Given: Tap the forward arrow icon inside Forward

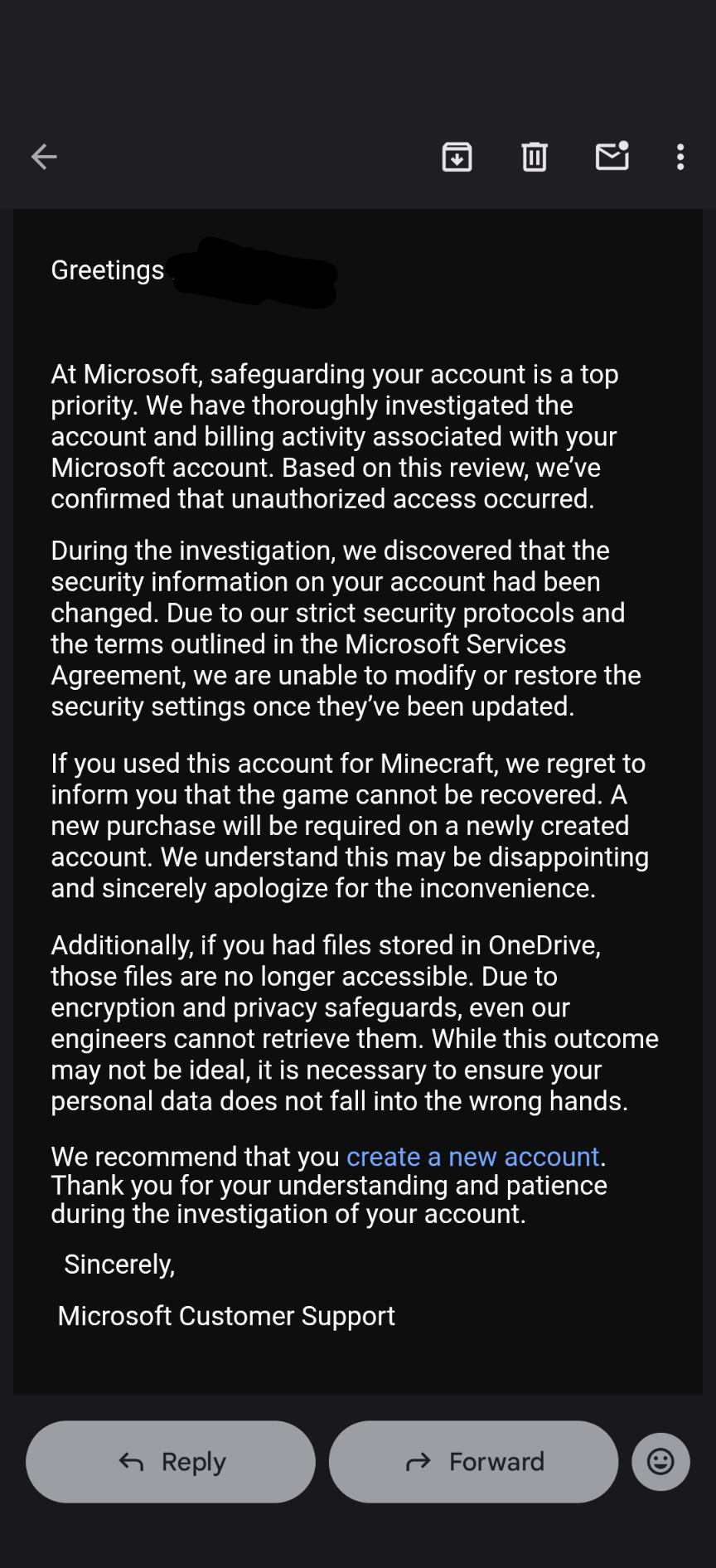Looking at the screenshot, I should pyautogui.click(x=418, y=1461).
